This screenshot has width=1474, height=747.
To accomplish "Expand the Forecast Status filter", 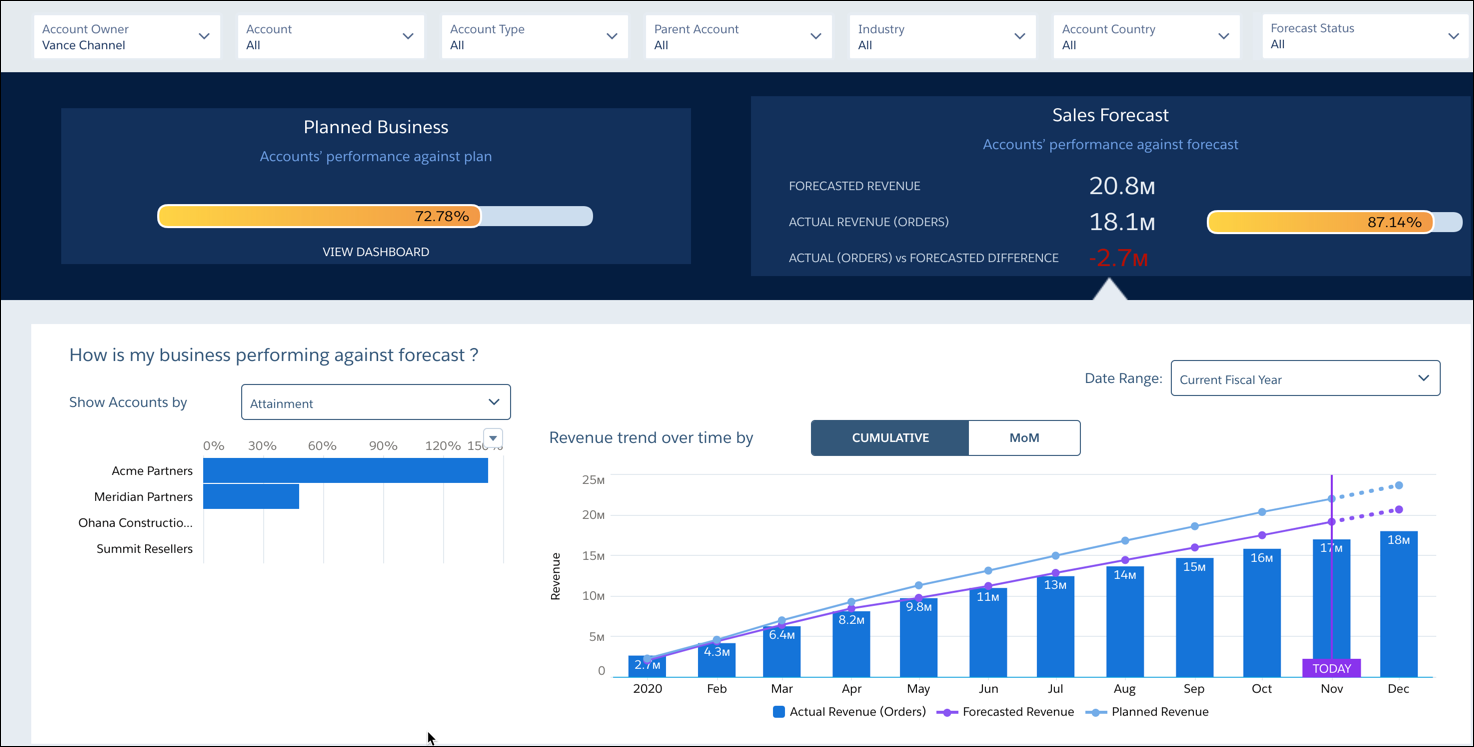I will tap(1366, 36).
